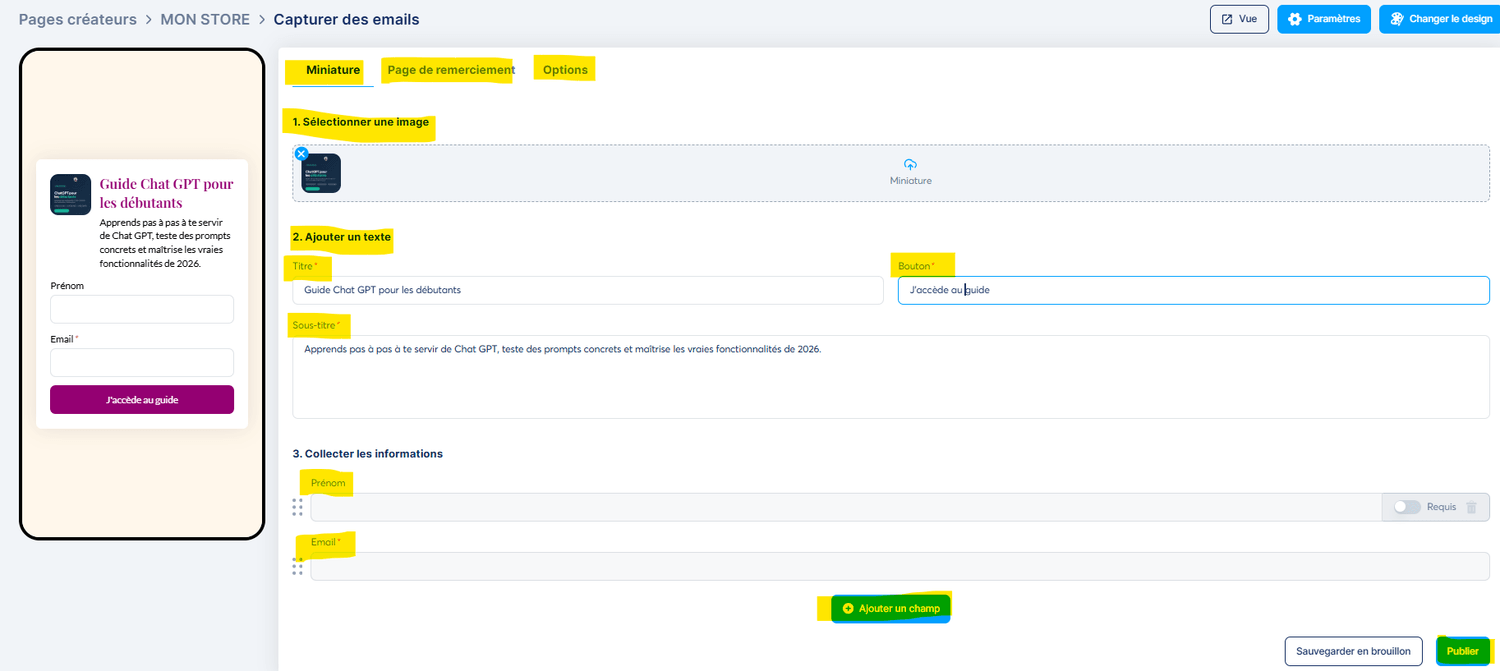Click the drag handle beside Email field

point(297,567)
